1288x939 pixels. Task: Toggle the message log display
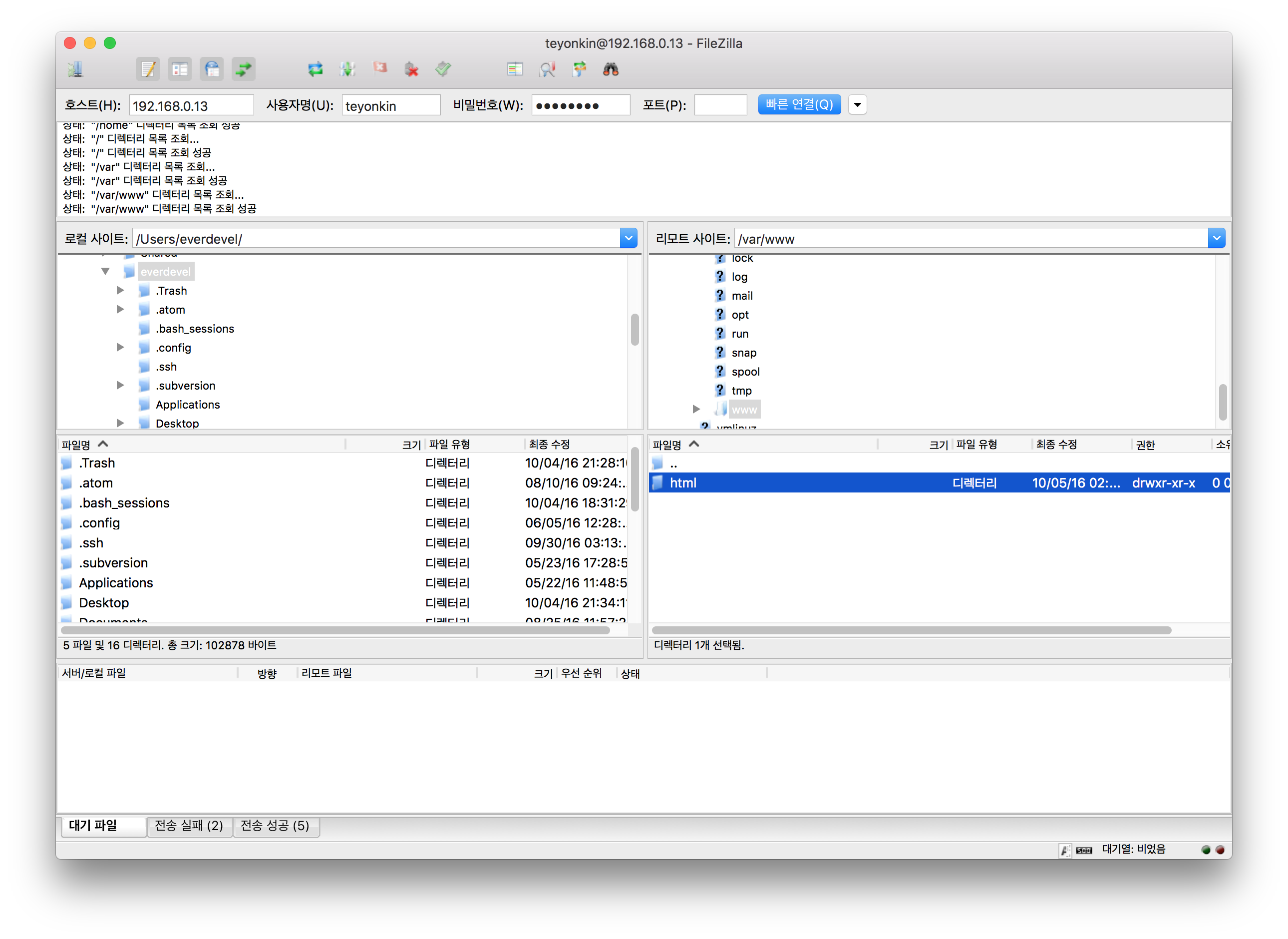[x=148, y=69]
